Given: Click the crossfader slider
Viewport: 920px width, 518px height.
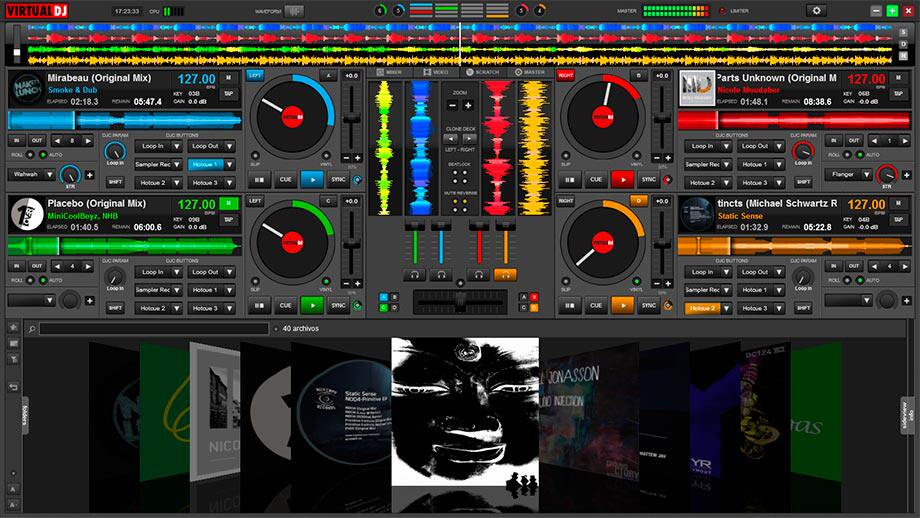Looking at the screenshot, I should click(460, 303).
